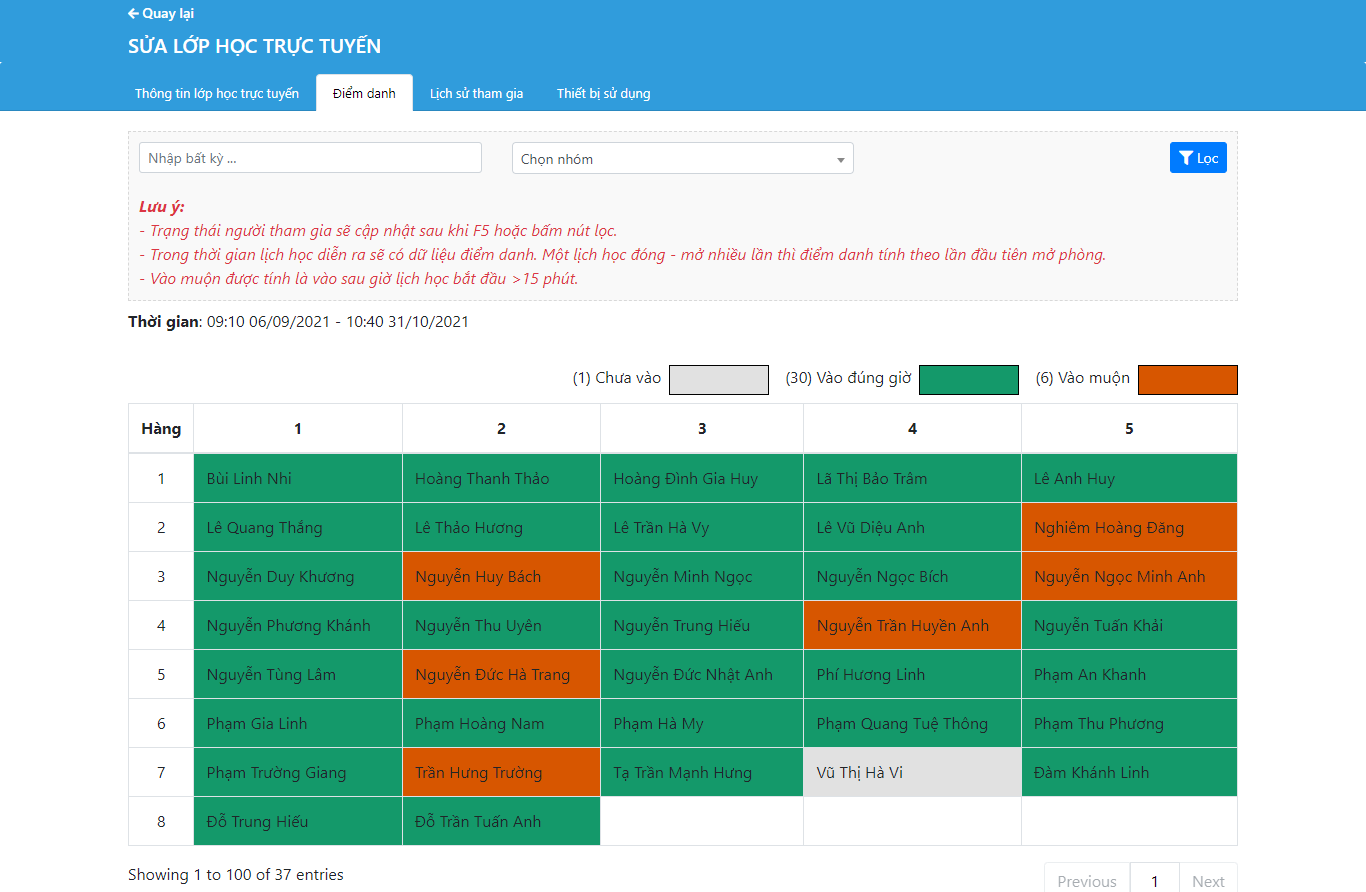
Task: Click Nguyễn Thu Uyên cell
Action: (x=501, y=626)
